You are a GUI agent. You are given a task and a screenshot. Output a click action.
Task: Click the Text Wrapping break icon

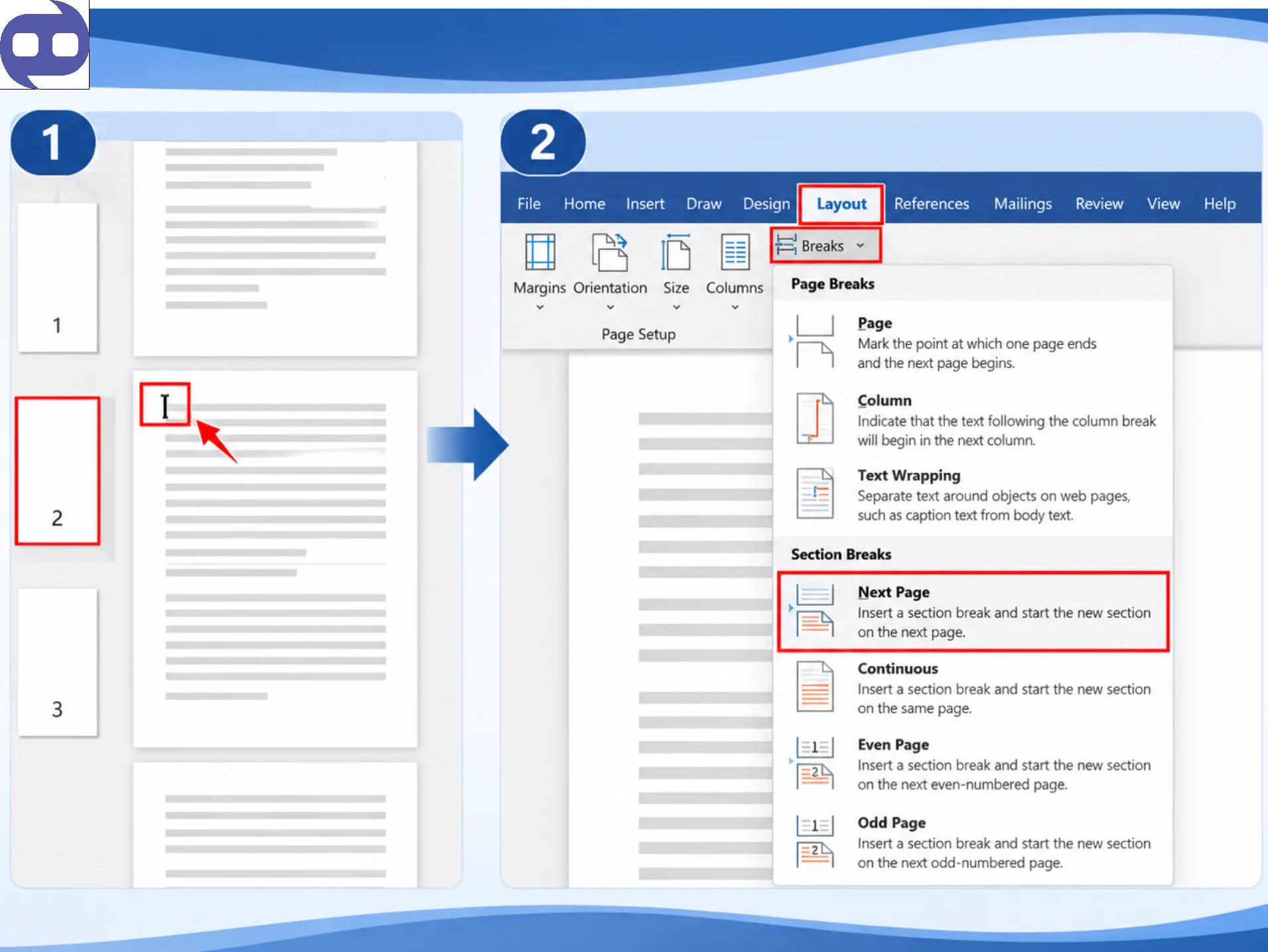point(815,494)
